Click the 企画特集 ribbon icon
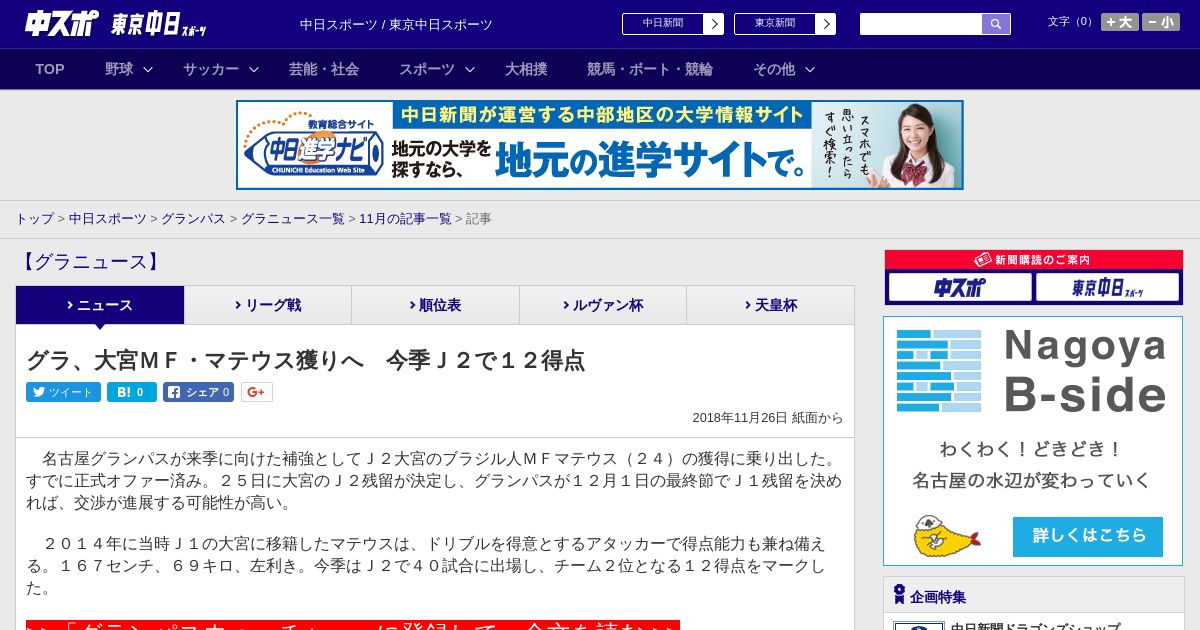This screenshot has width=1200, height=630. coord(899,595)
